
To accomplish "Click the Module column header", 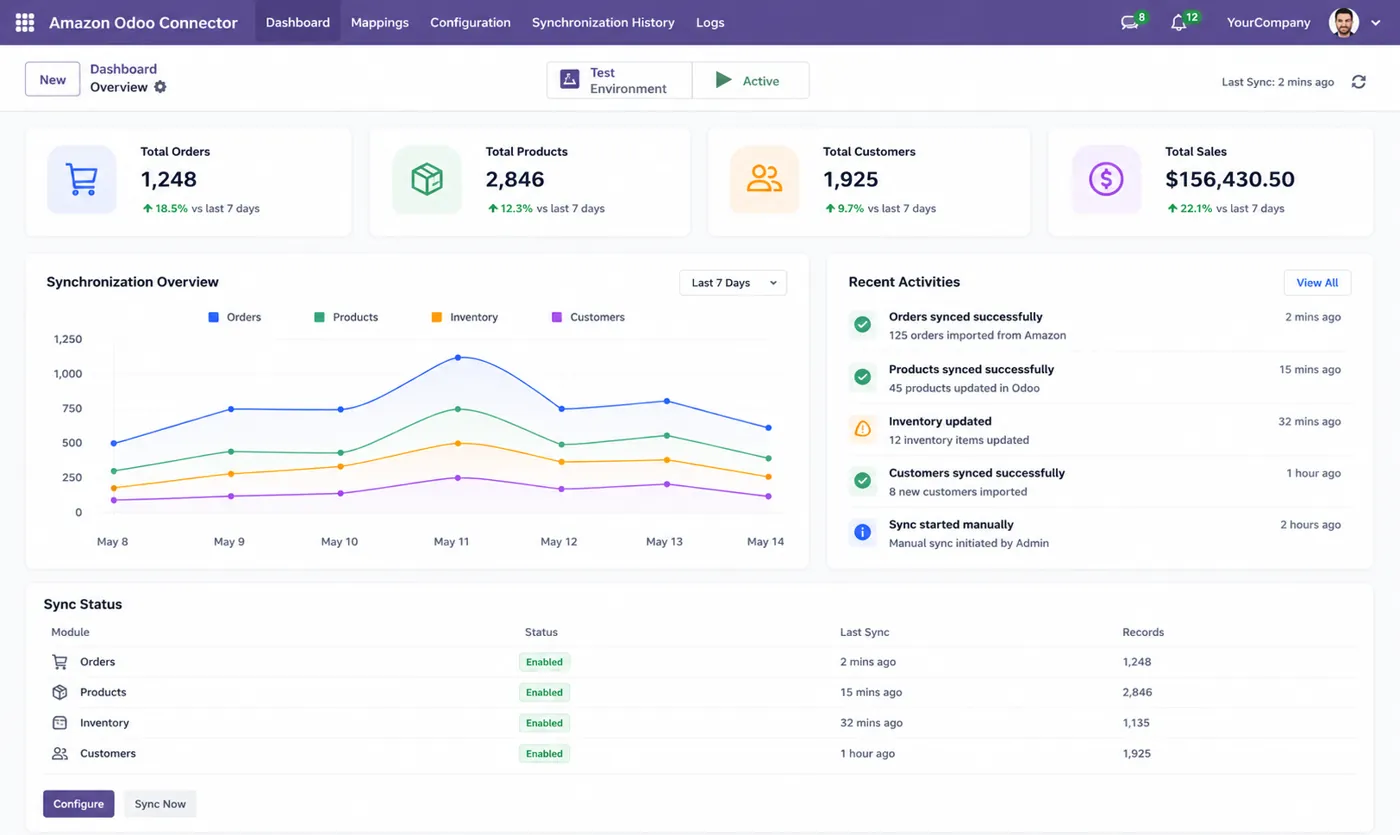I will [x=70, y=632].
